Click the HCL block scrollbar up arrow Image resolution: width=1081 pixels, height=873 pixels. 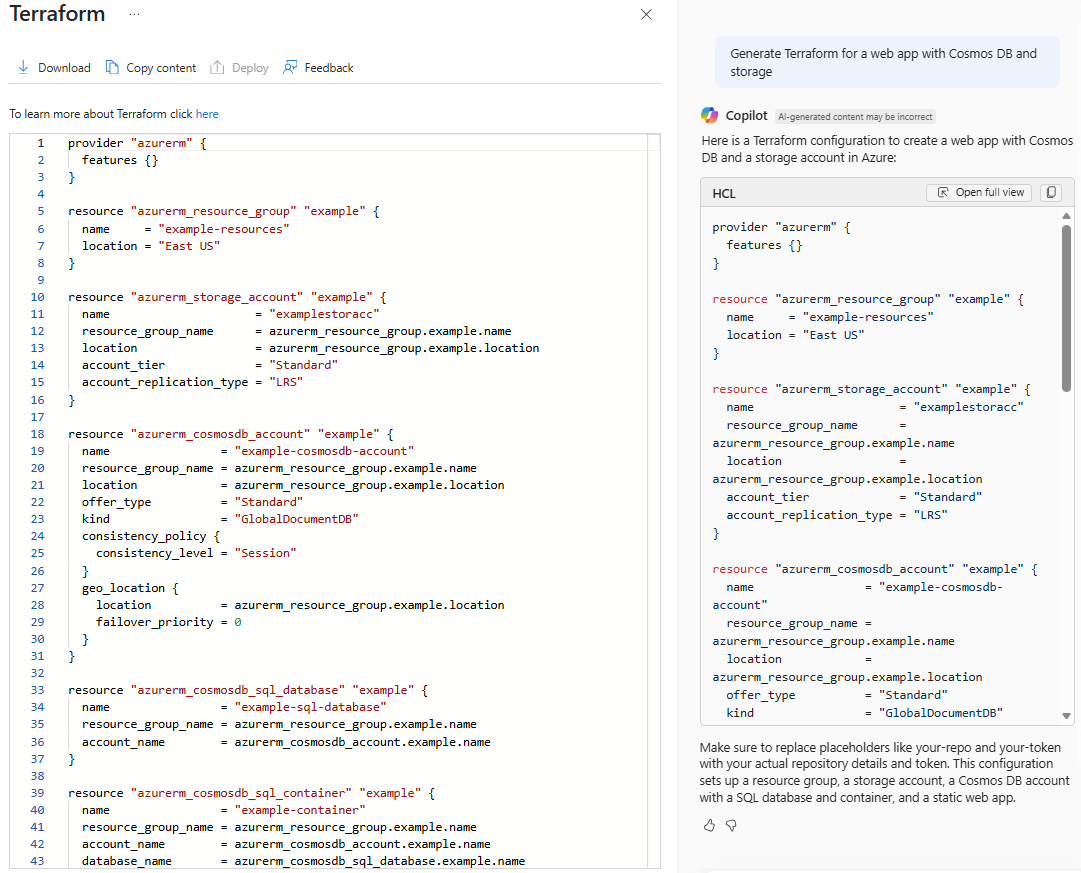pos(1067,216)
